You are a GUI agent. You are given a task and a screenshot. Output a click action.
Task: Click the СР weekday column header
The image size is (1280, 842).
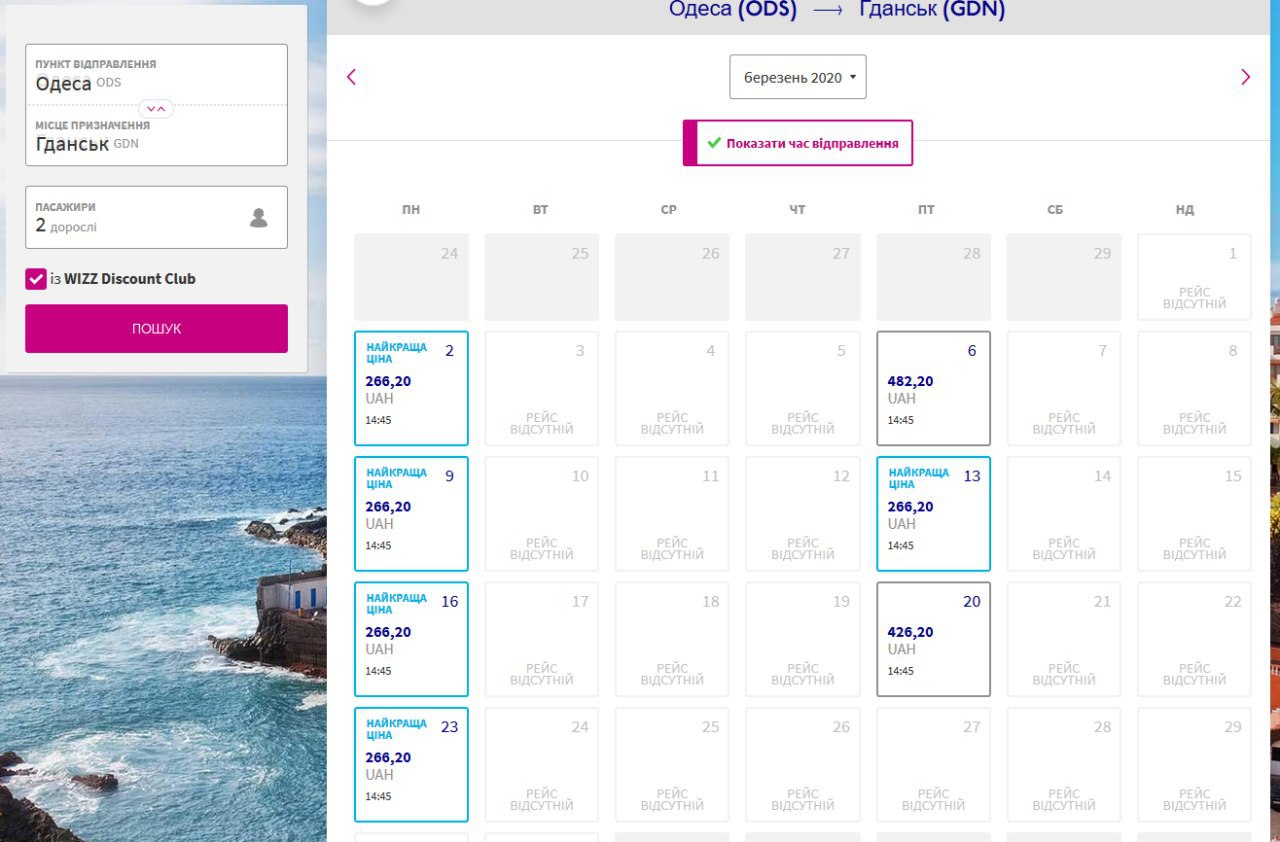669,210
